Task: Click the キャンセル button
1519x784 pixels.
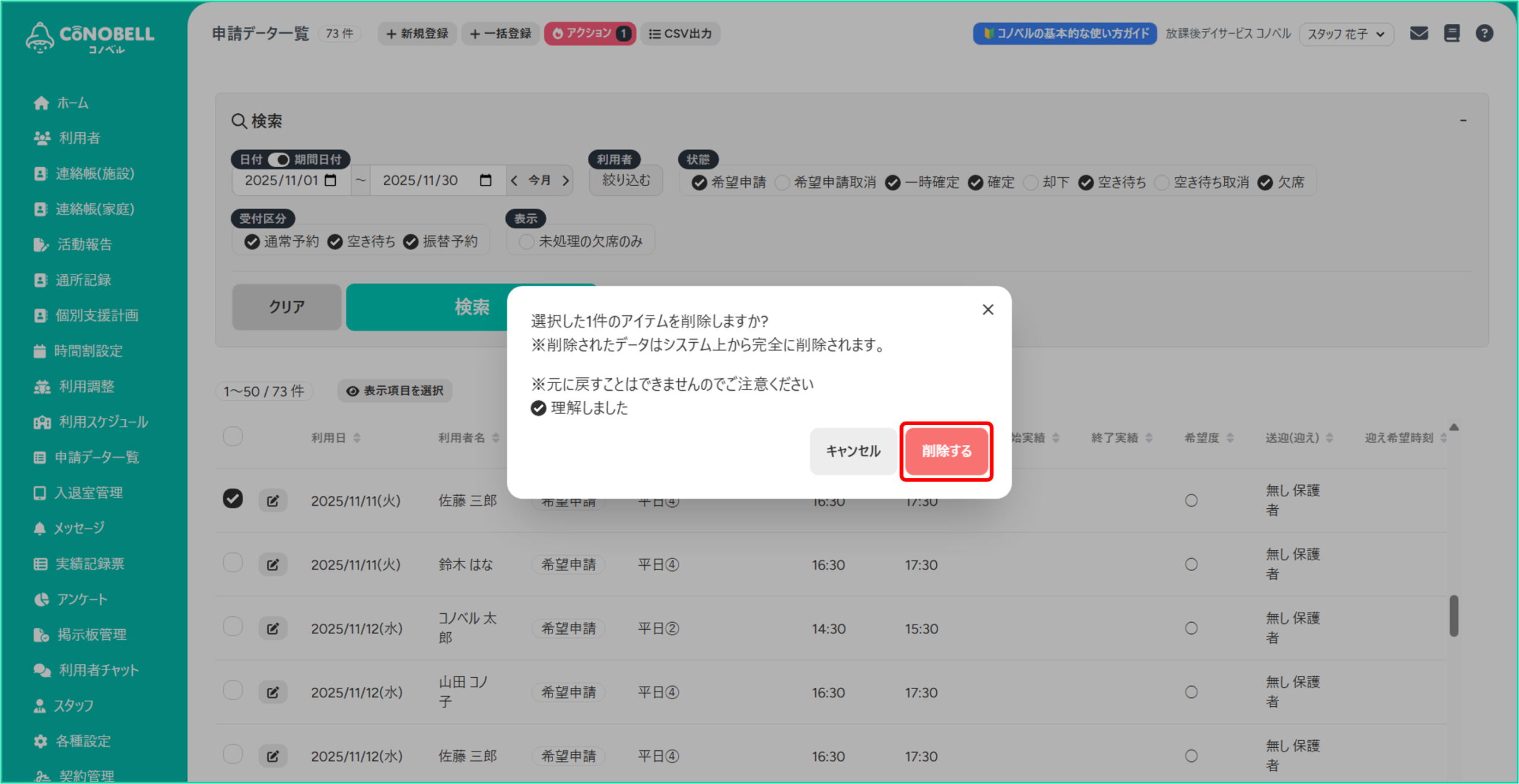Action: pos(853,451)
